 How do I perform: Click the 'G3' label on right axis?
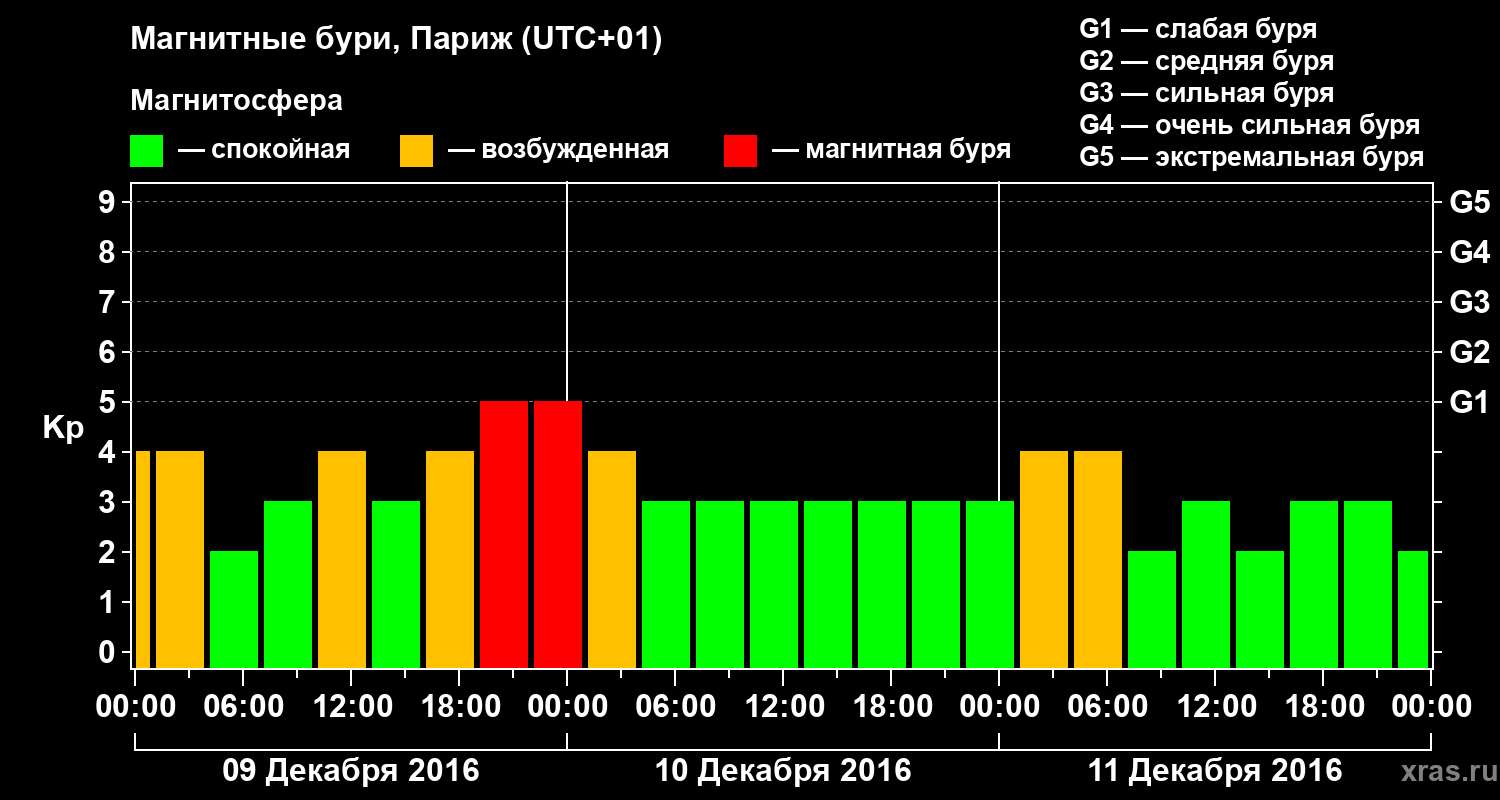point(1469,303)
